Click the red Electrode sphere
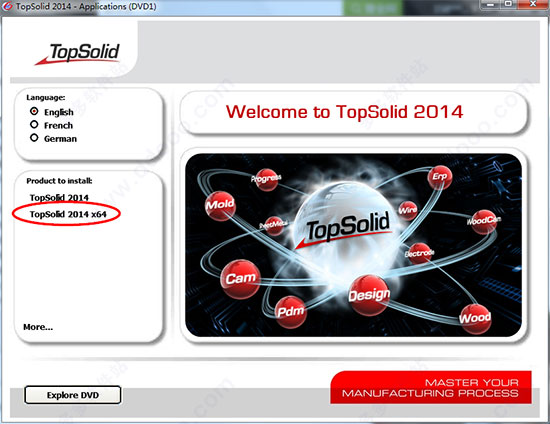This screenshot has width=550, height=424. [419, 253]
